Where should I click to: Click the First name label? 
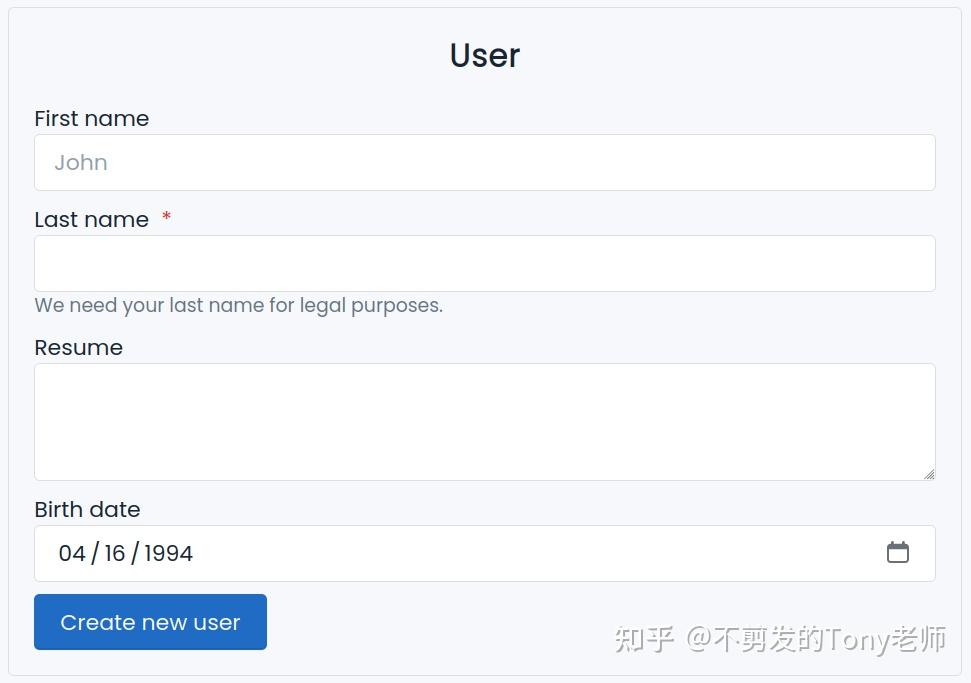tap(91, 118)
